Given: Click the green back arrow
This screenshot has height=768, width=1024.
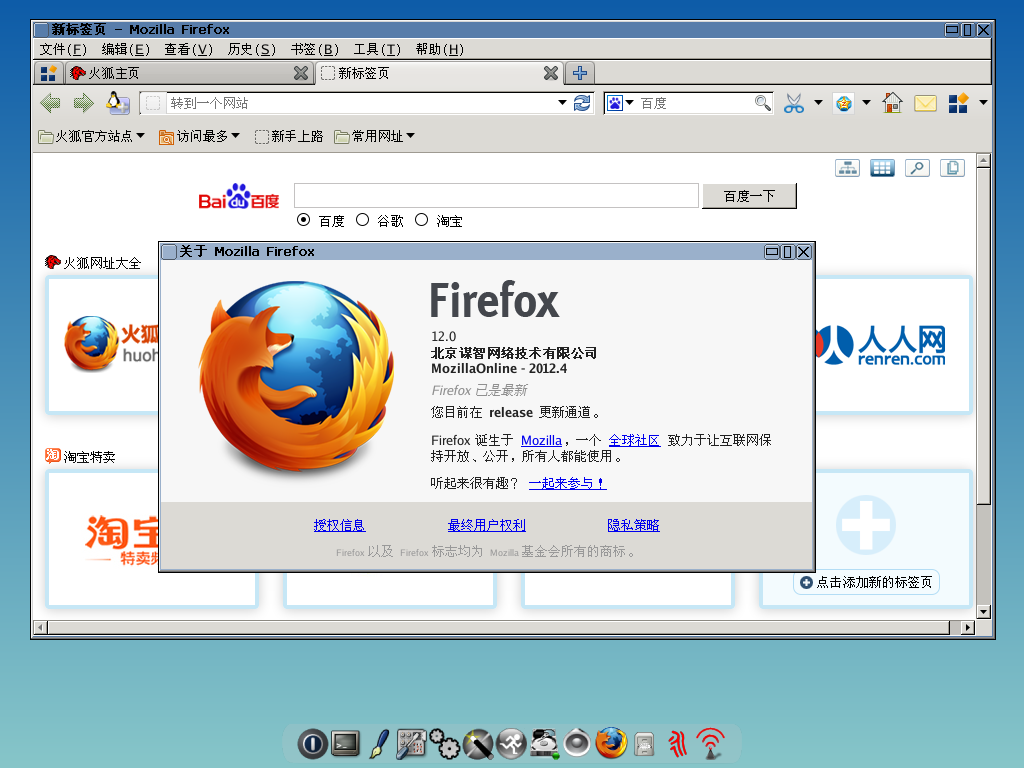Looking at the screenshot, I should coord(50,103).
